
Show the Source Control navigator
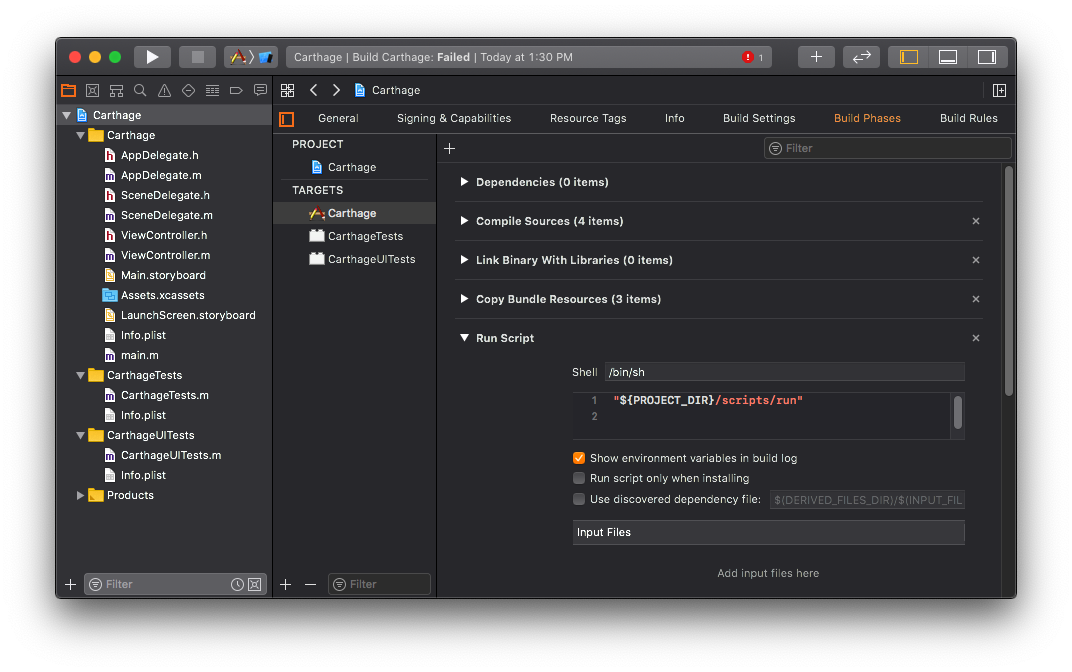[92, 90]
